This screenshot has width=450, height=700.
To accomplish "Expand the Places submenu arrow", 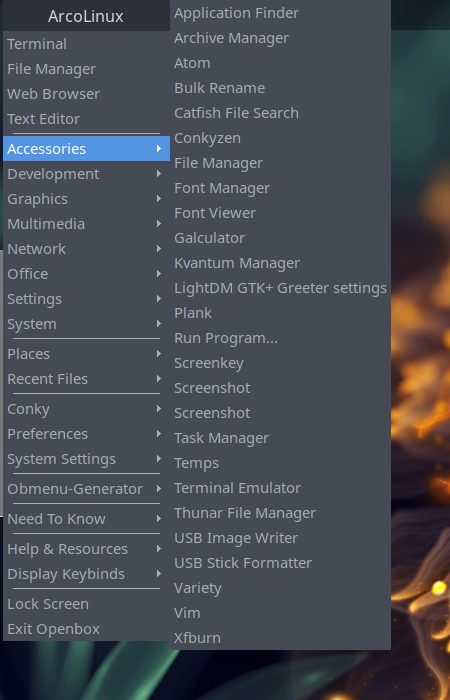I will point(159,354).
